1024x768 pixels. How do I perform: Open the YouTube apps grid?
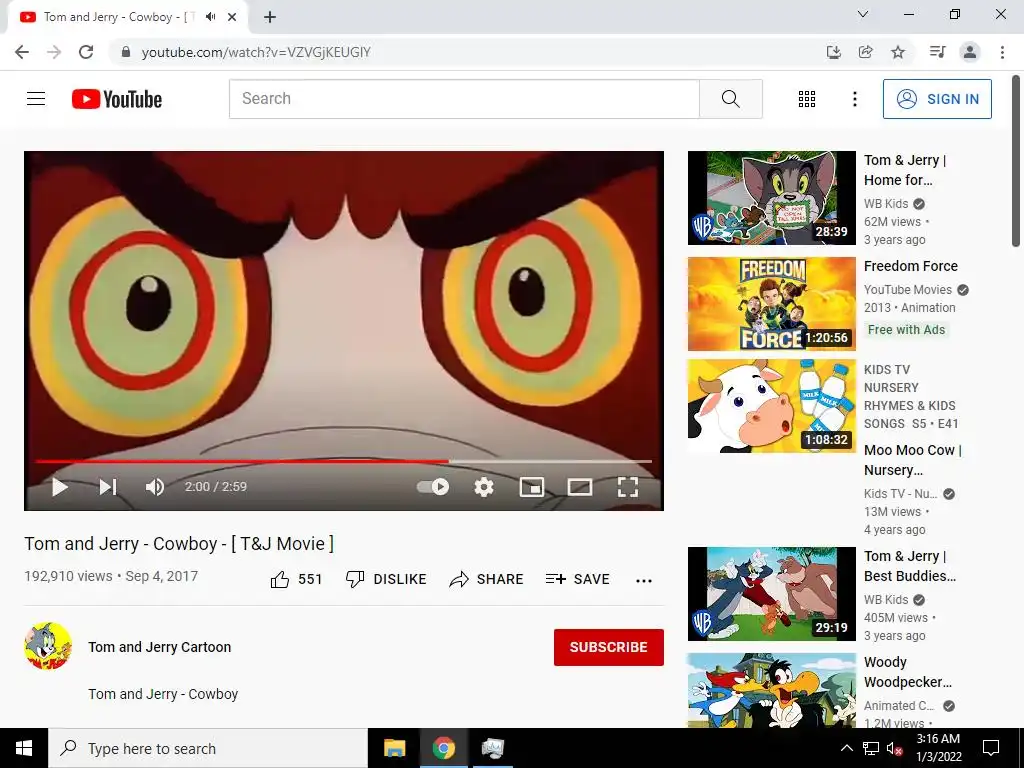click(807, 99)
